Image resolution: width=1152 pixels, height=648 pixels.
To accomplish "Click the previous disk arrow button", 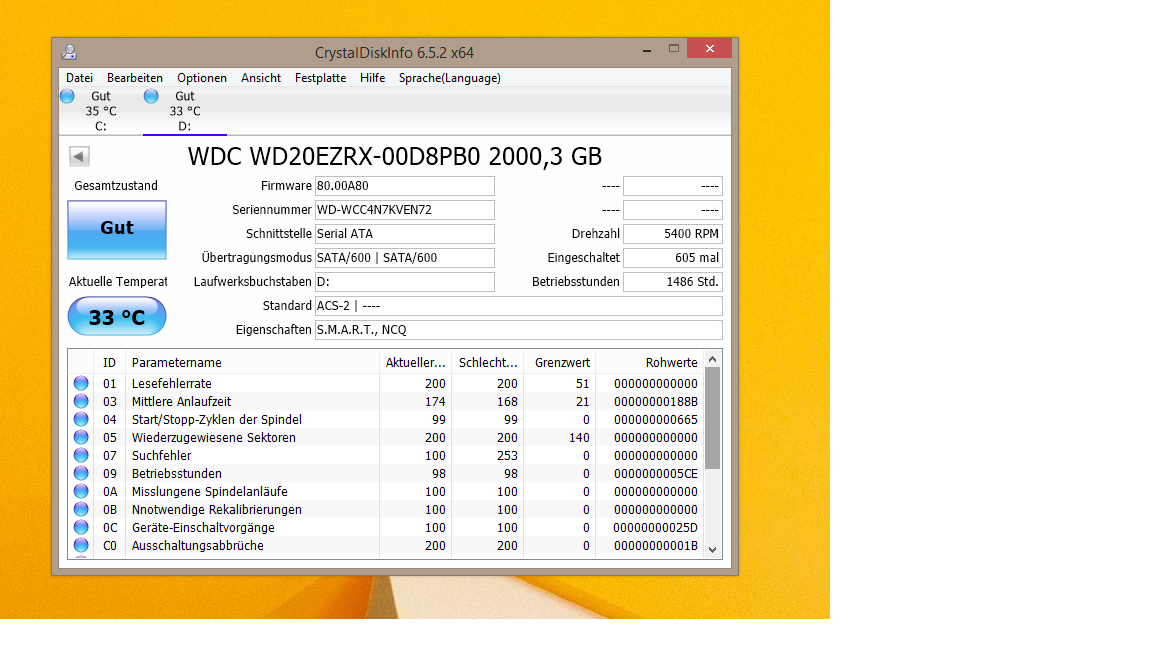I will pyautogui.click(x=79, y=156).
